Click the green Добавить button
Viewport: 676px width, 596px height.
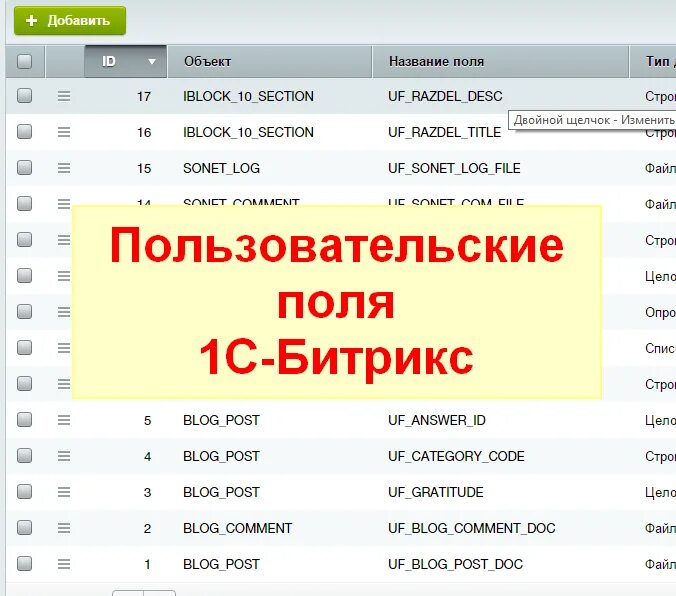(x=70, y=21)
